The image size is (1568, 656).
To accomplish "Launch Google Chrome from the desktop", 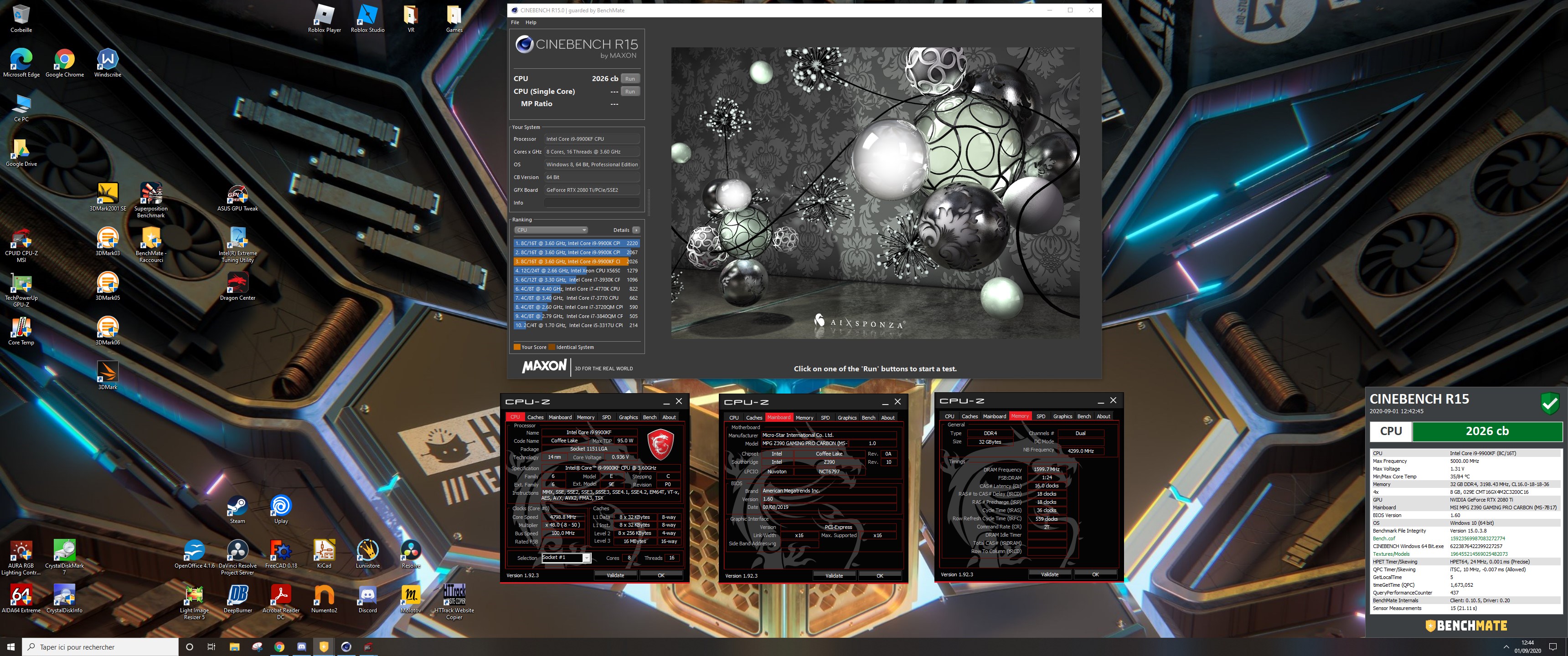I will click(65, 63).
